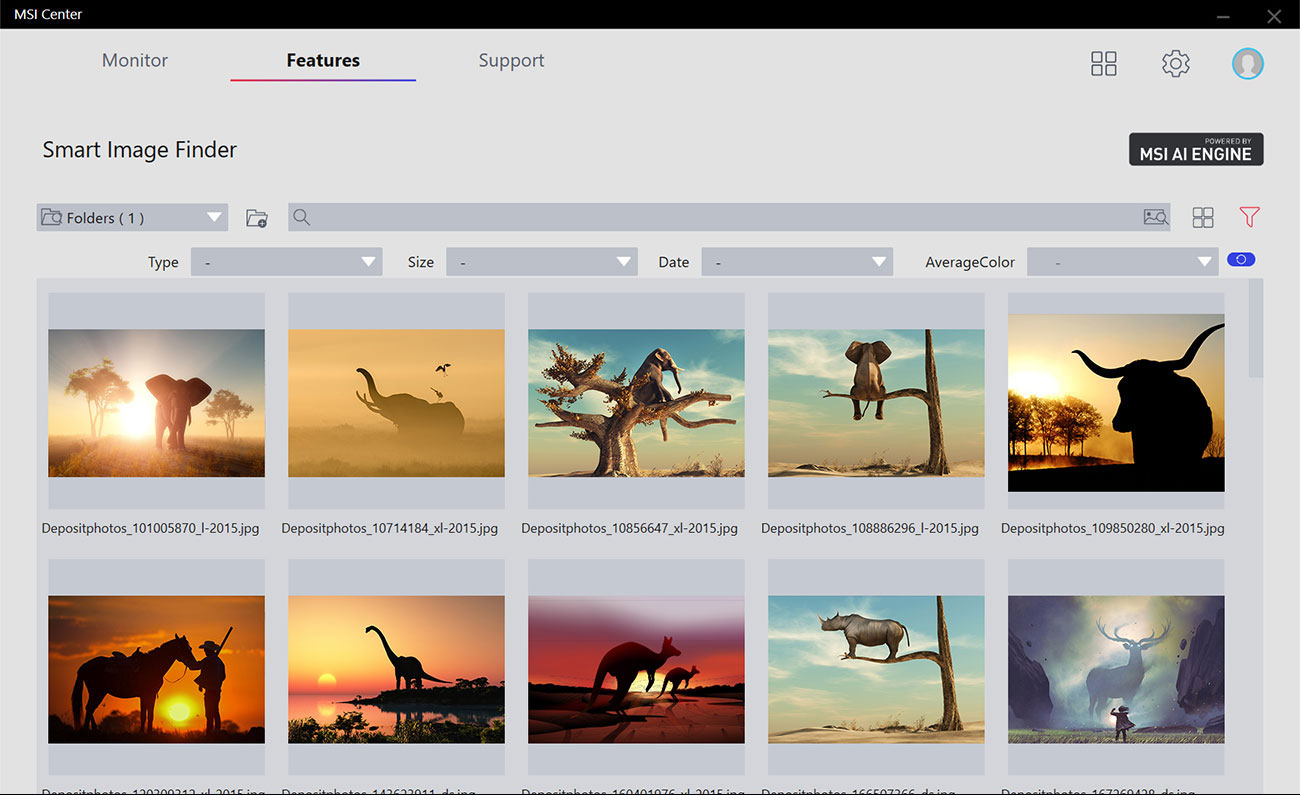Select elephant seated on branch thumbnail

[x=876, y=402]
